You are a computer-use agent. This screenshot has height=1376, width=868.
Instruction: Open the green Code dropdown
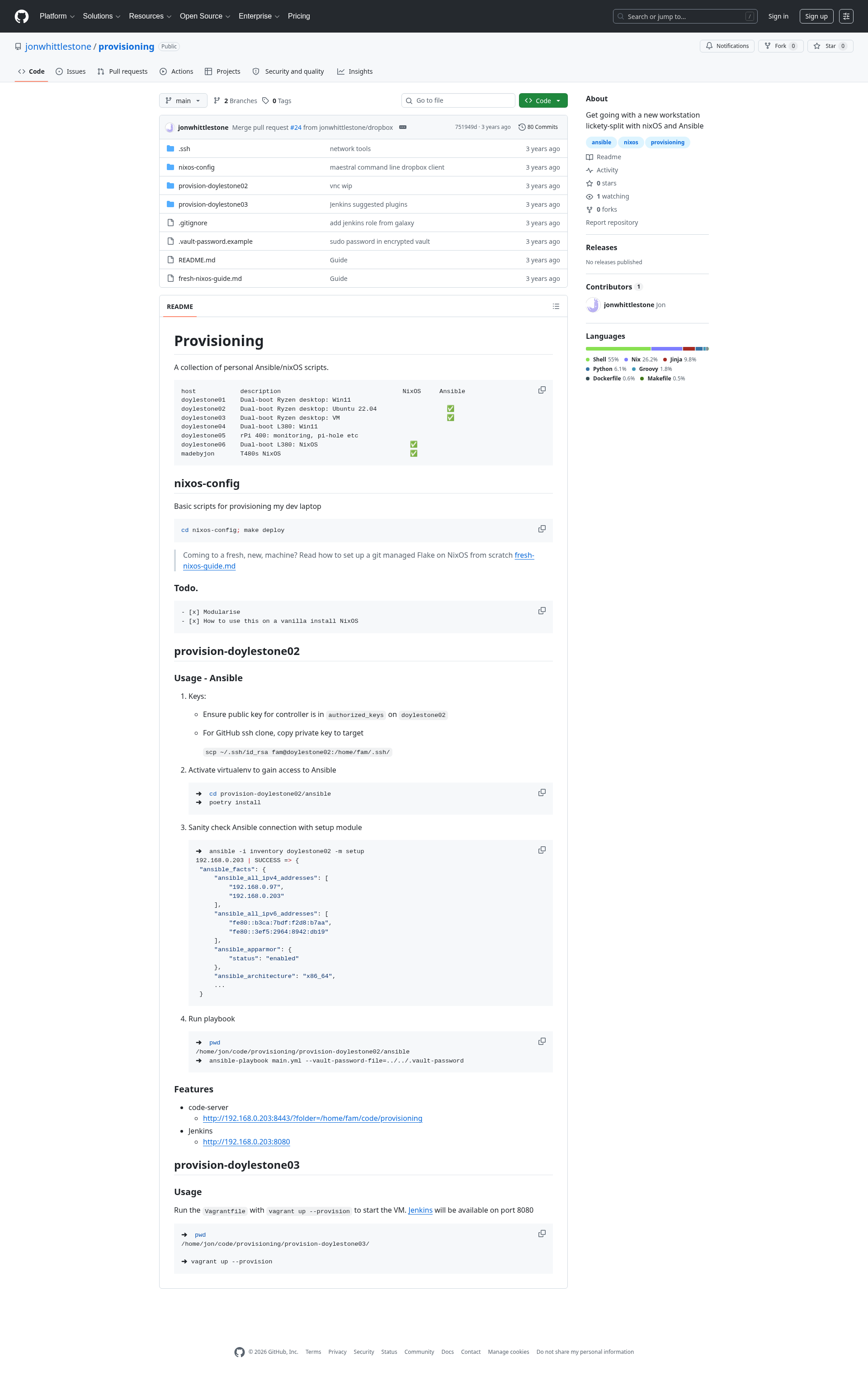(543, 100)
